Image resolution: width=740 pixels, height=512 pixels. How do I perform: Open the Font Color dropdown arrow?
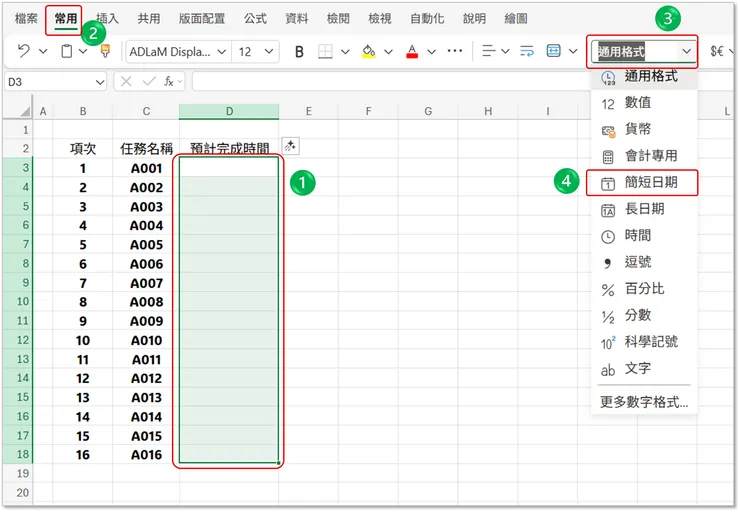click(431, 51)
